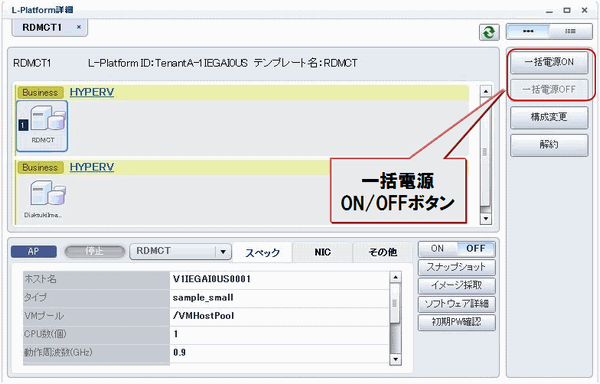Viewport: 600px width, 384px height.
Task: Click the ホスト名 row label
Action: 41,279
